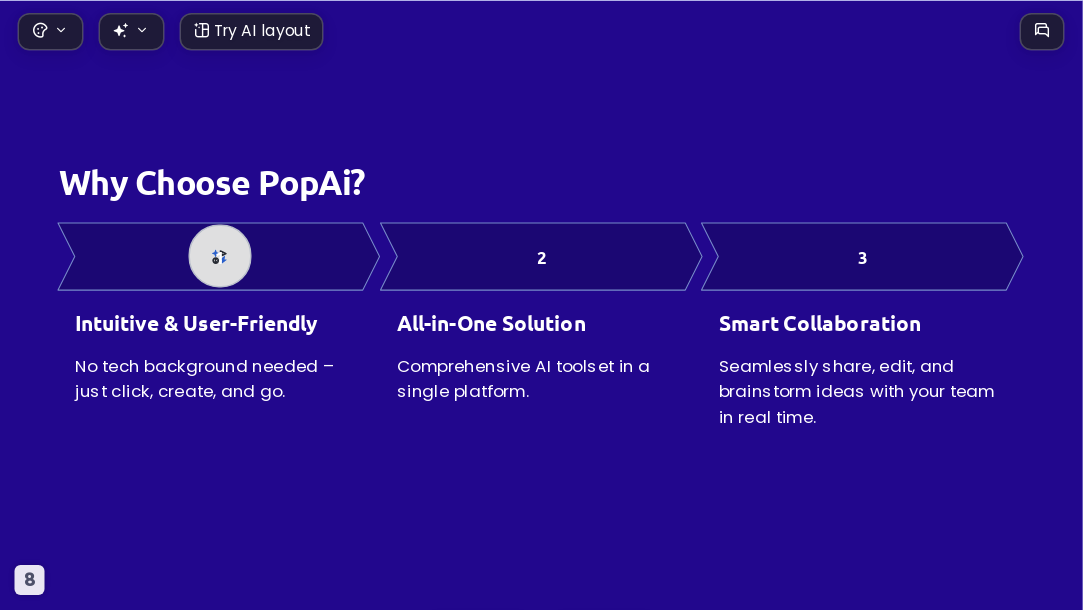Click the Seamlessly share, edit paragraph
Image resolution: width=1083 pixels, height=611 pixels.
[x=856, y=391]
